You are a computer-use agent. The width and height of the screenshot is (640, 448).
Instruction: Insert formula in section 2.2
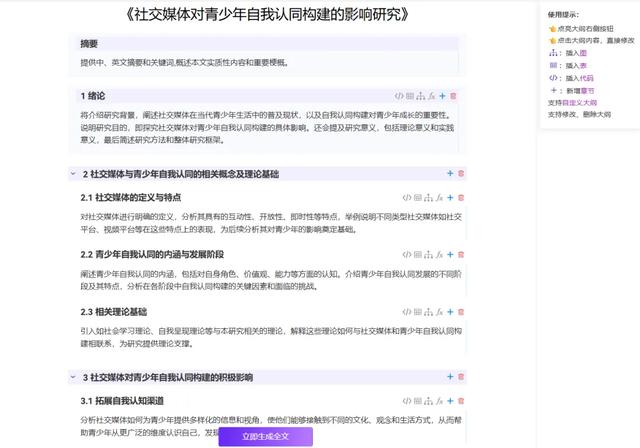439,255
